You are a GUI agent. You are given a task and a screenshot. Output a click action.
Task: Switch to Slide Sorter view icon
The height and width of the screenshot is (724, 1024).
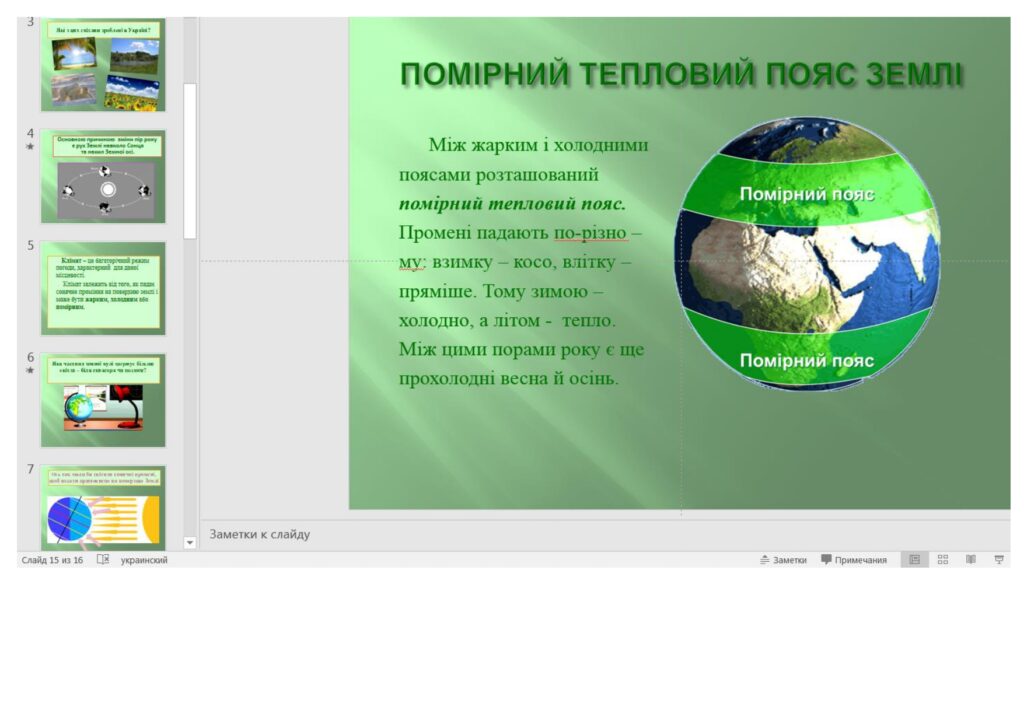click(x=942, y=559)
